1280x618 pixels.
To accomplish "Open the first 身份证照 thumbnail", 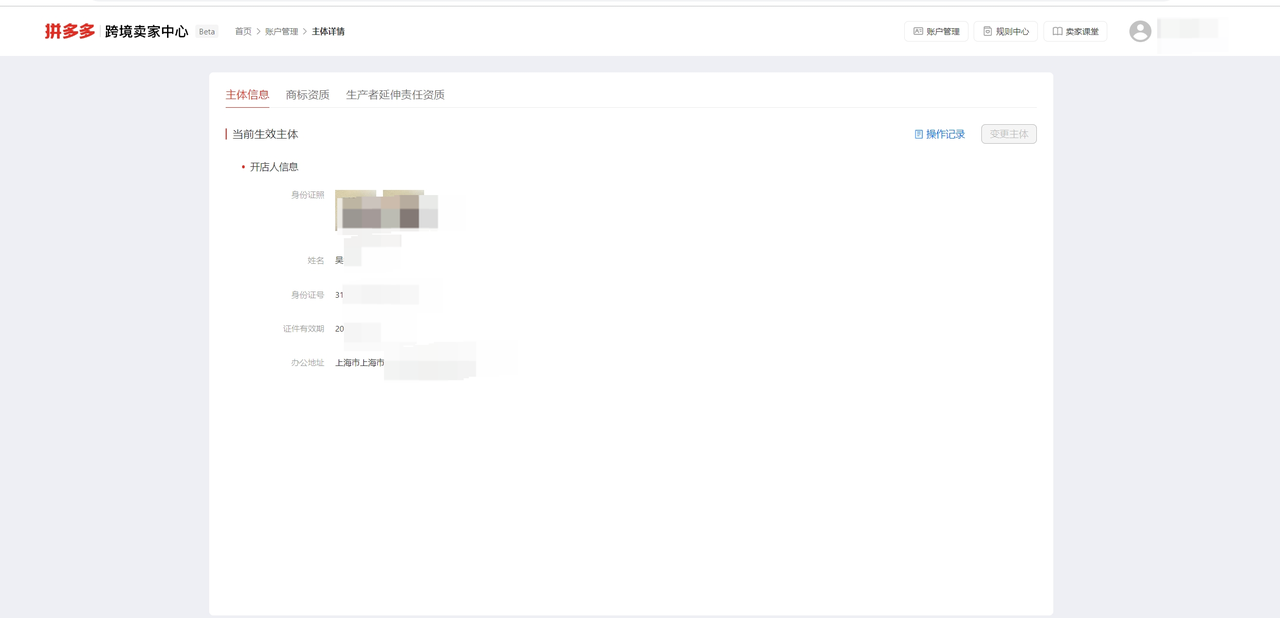I will click(x=357, y=210).
